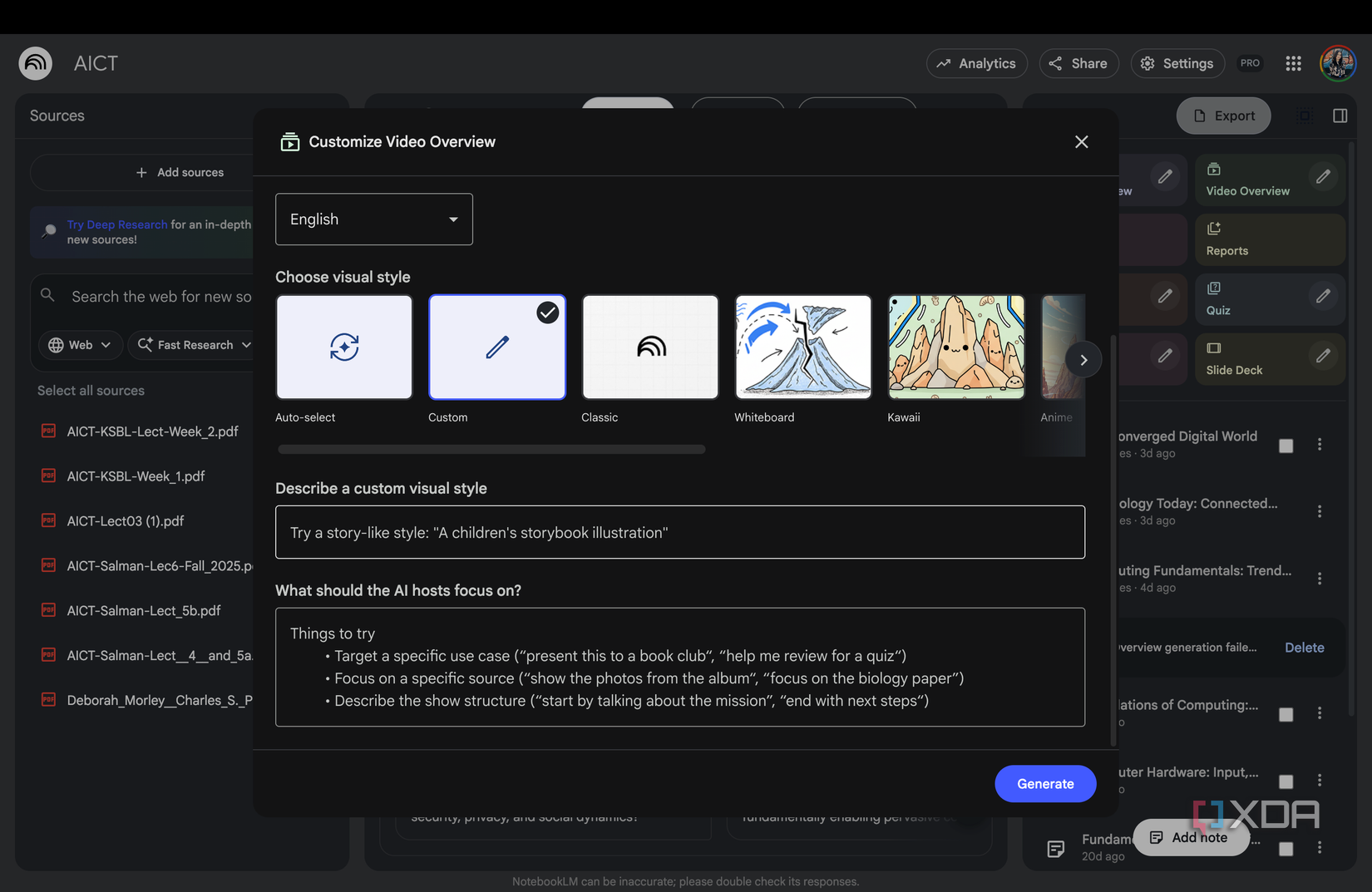Expand the Web search type dropdown
The image size is (1372, 892).
(80, 344)
